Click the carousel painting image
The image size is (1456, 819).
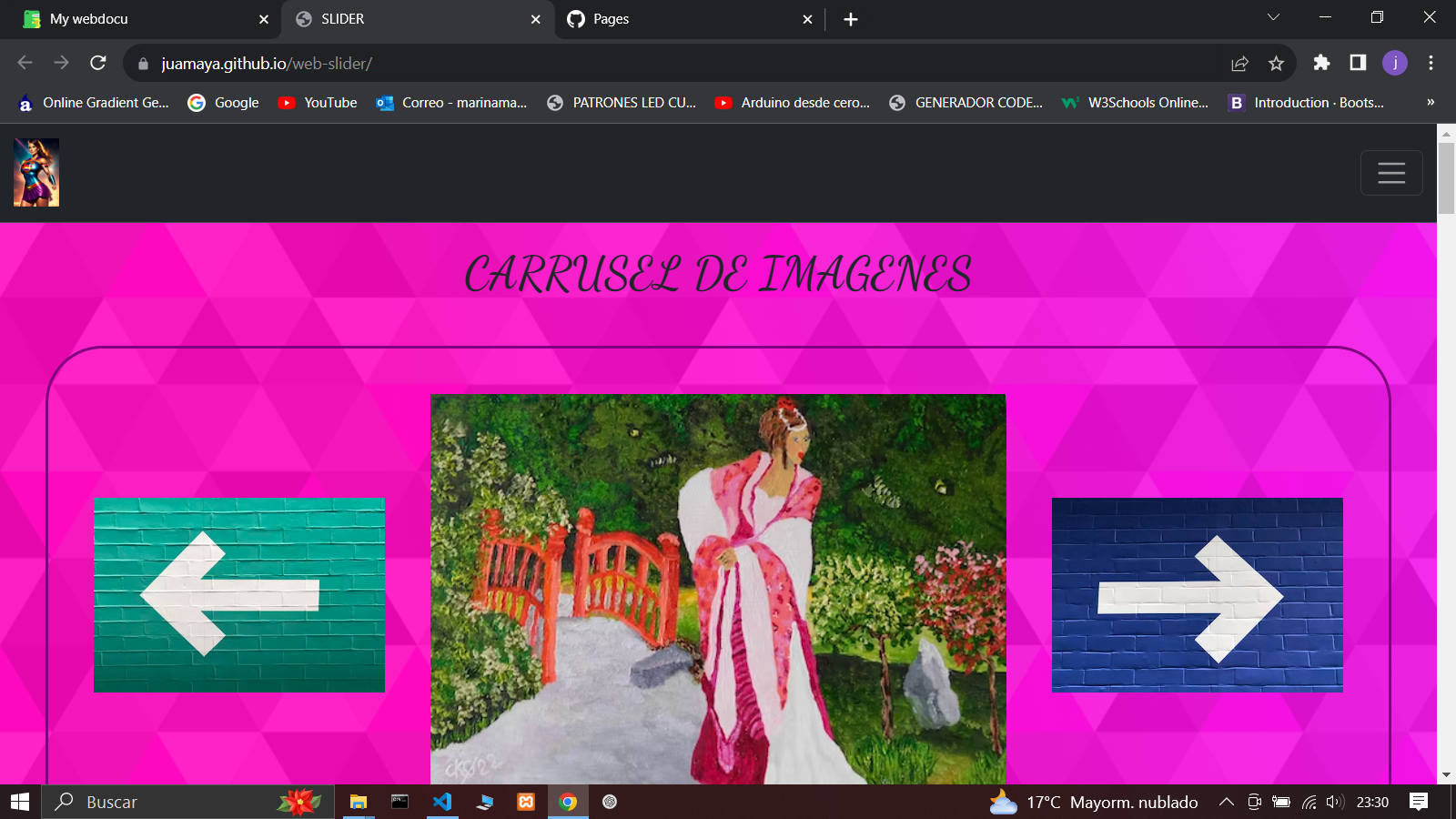click(x=718, y=589)
